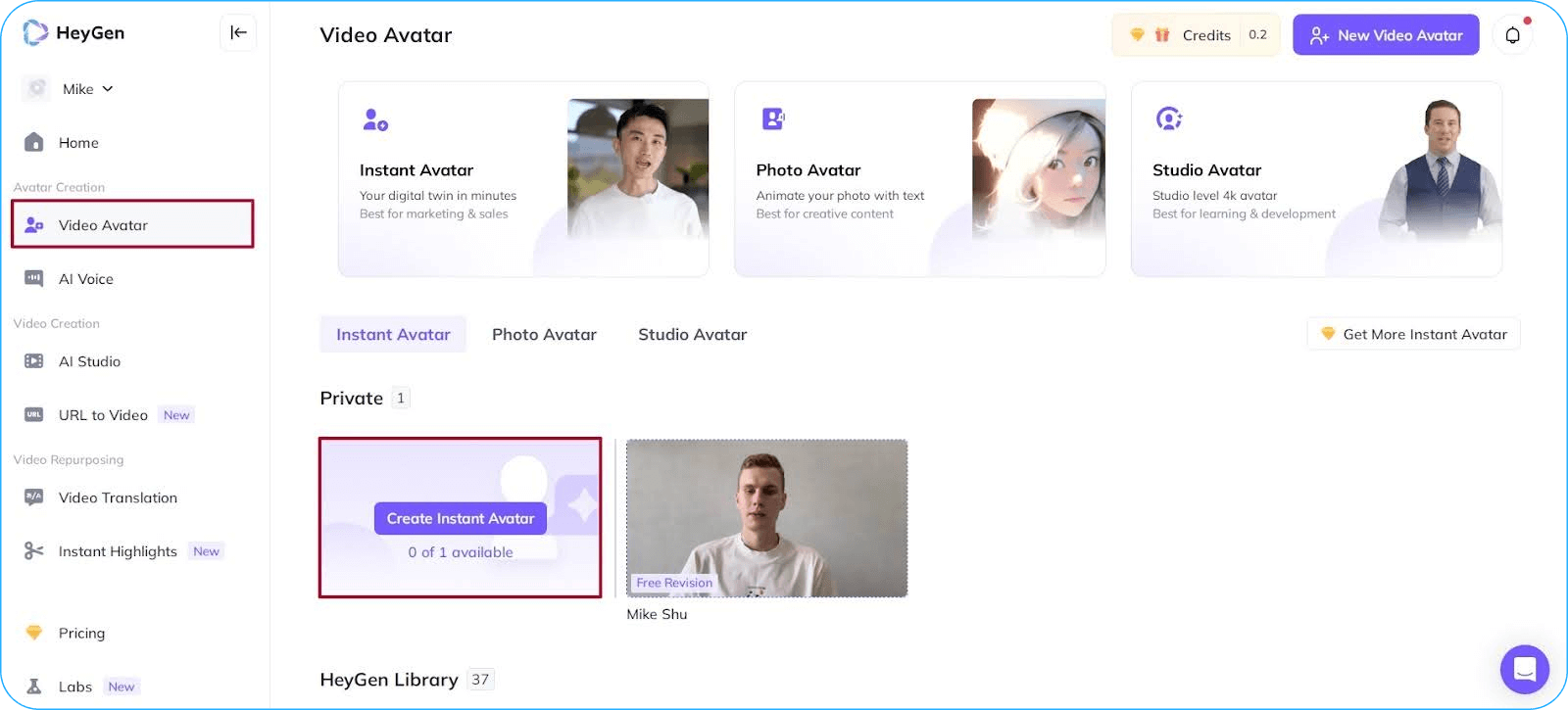
Task: Click the URL to Video icon
Action: (x=34, y=415)
